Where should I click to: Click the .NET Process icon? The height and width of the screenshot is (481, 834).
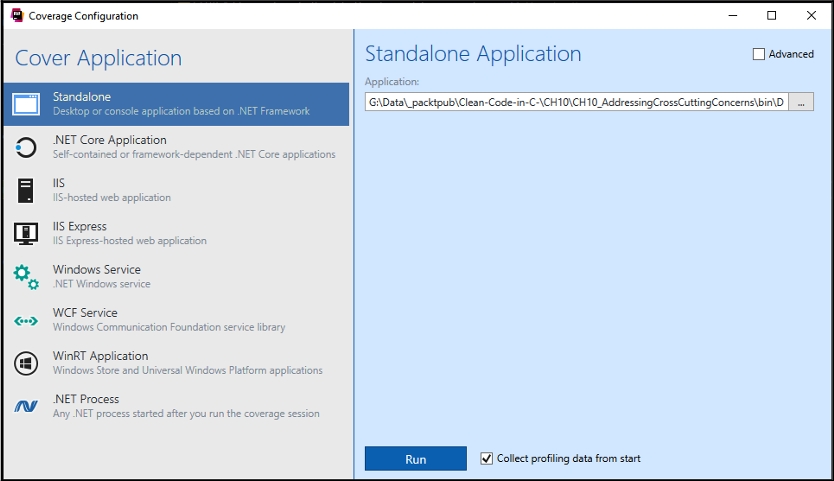(x=26, y=406)
